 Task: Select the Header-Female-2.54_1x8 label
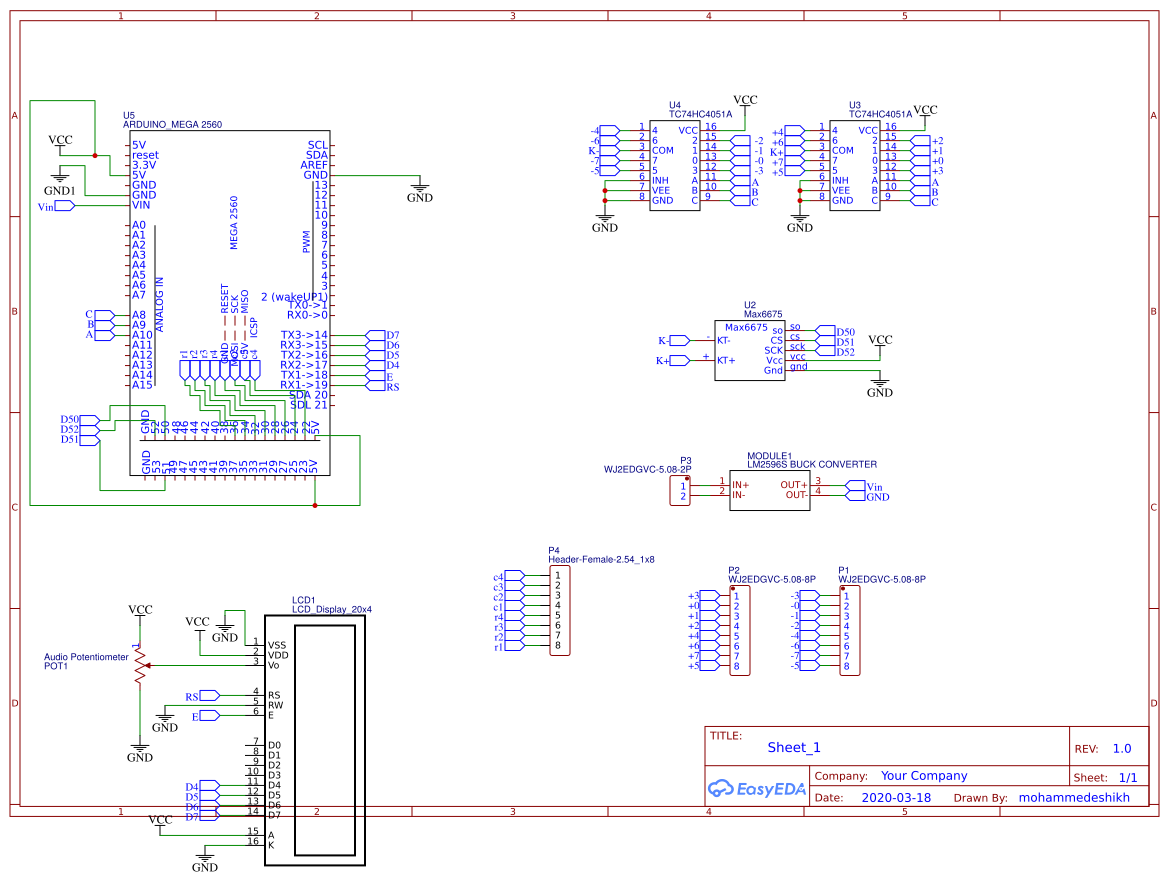(x=601, y=560)
